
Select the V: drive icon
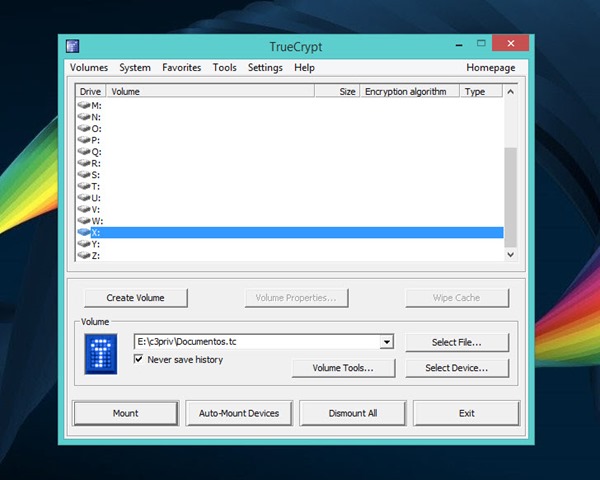pos(84,209)
